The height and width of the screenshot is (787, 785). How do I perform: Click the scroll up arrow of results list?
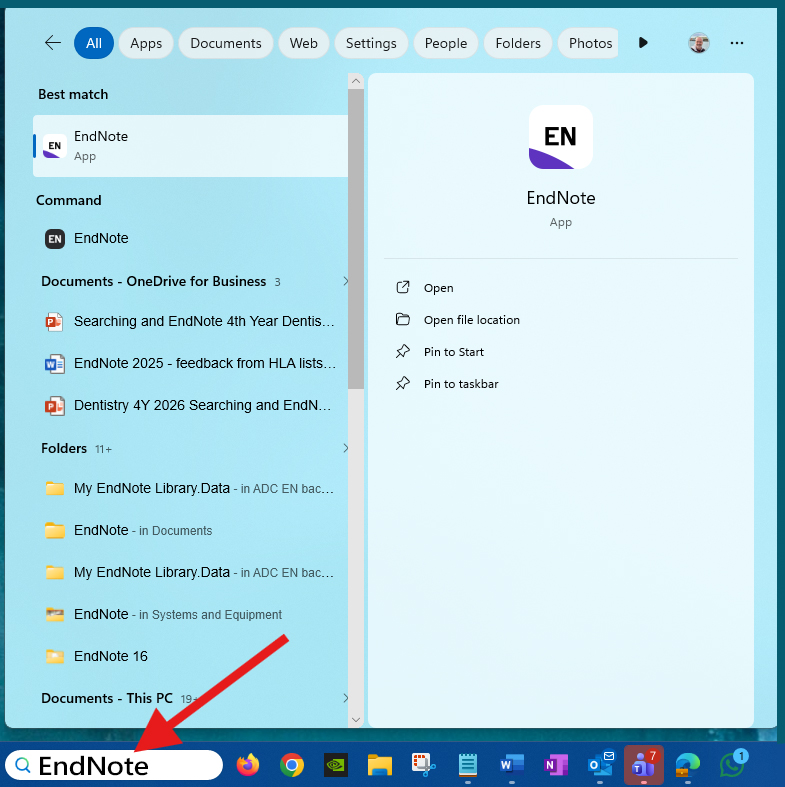[x=356, y=81]
